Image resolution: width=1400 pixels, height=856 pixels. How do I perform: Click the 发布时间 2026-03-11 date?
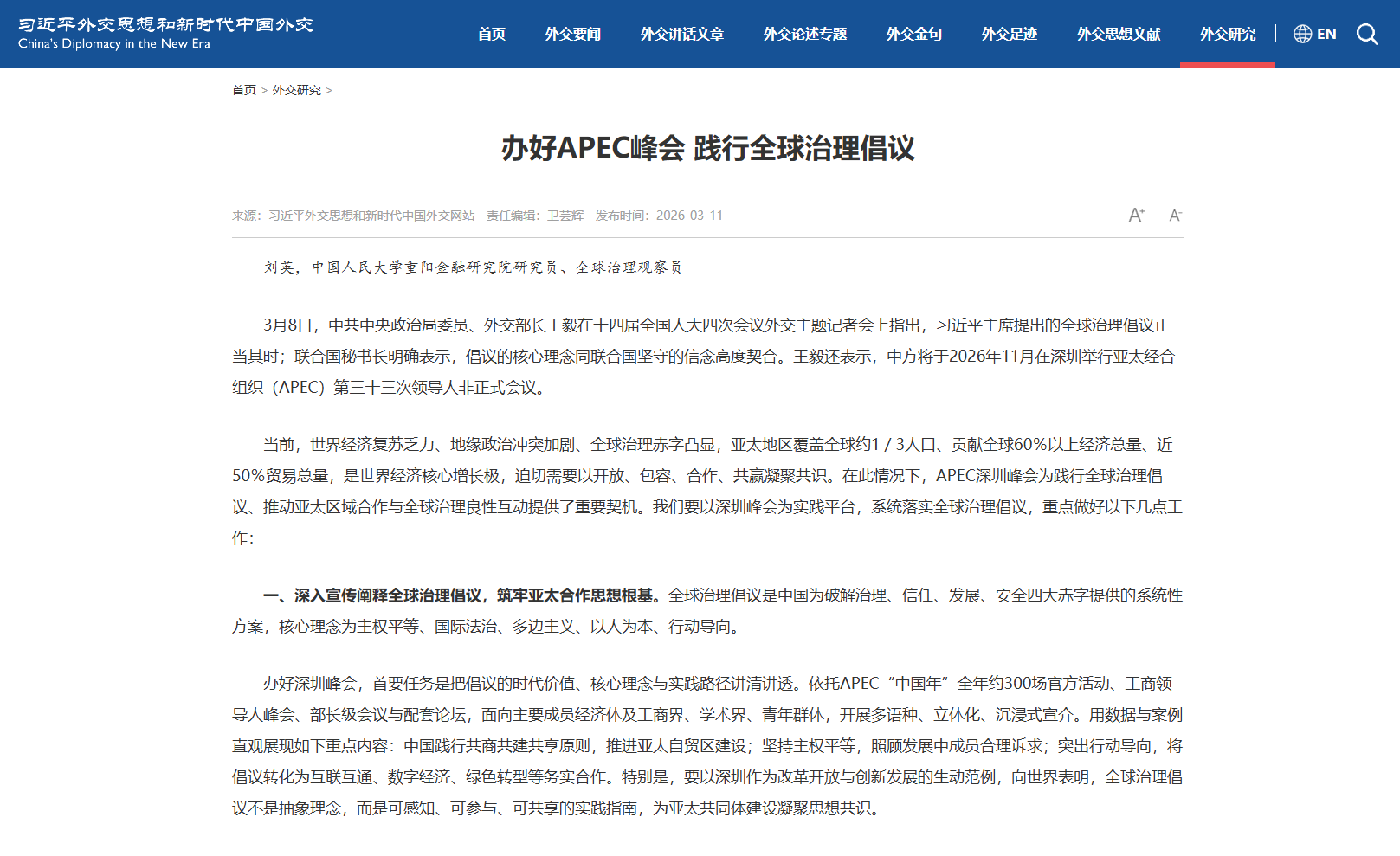(659, 216)
